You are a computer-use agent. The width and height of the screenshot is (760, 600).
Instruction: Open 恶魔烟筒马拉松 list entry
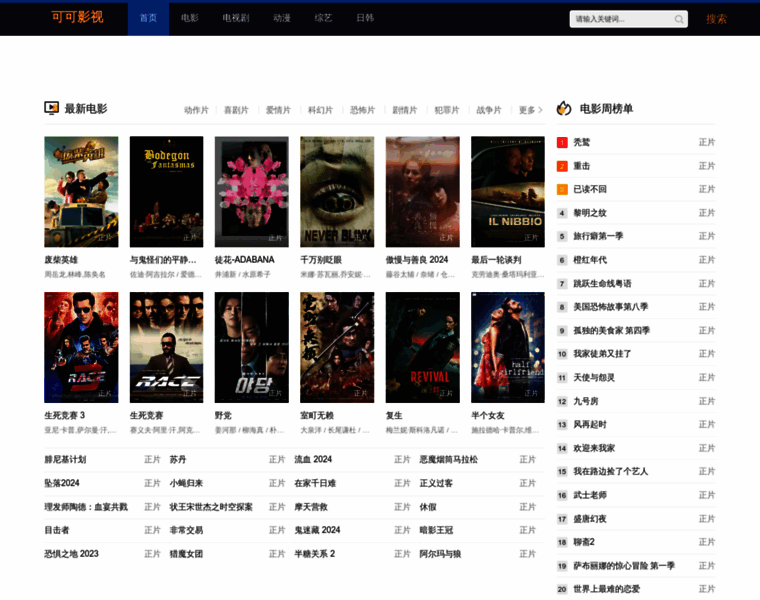click(448, 459)
